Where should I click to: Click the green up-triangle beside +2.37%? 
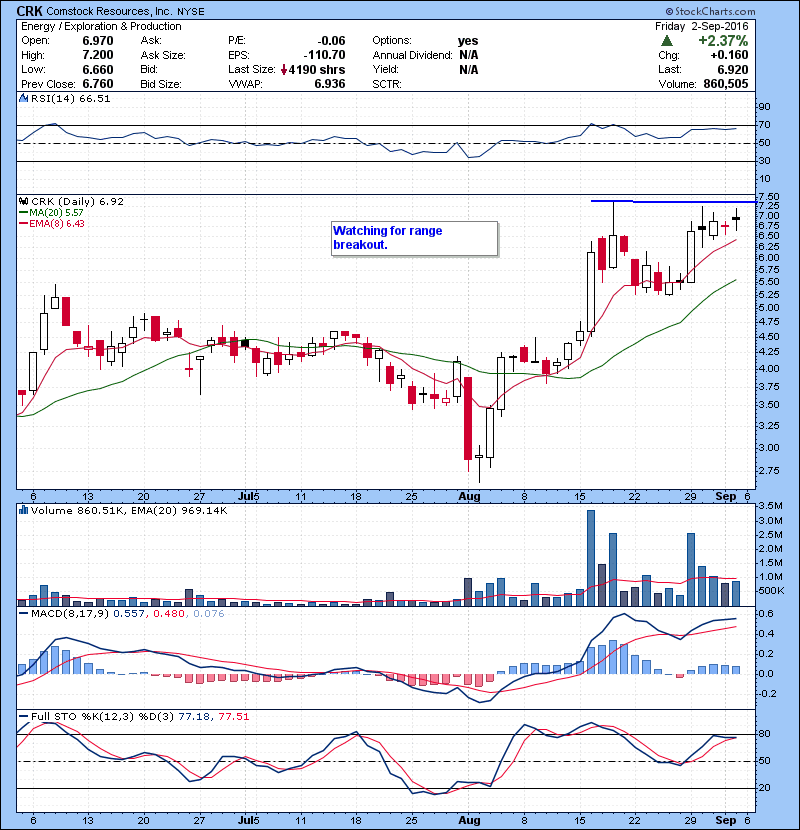(x=667, y=41)
